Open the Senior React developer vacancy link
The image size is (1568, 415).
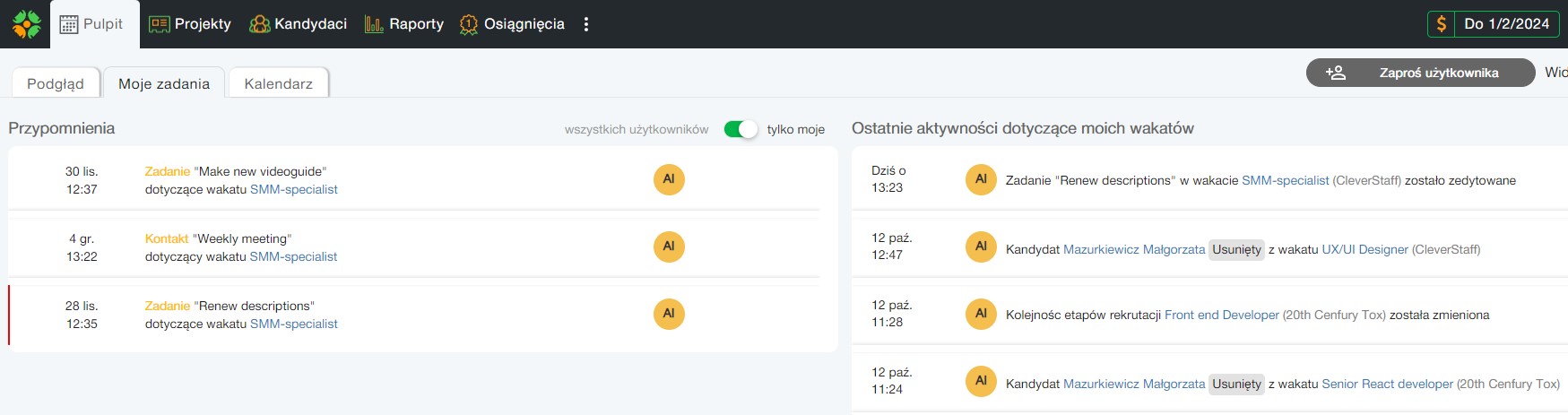coord(1387,384)
